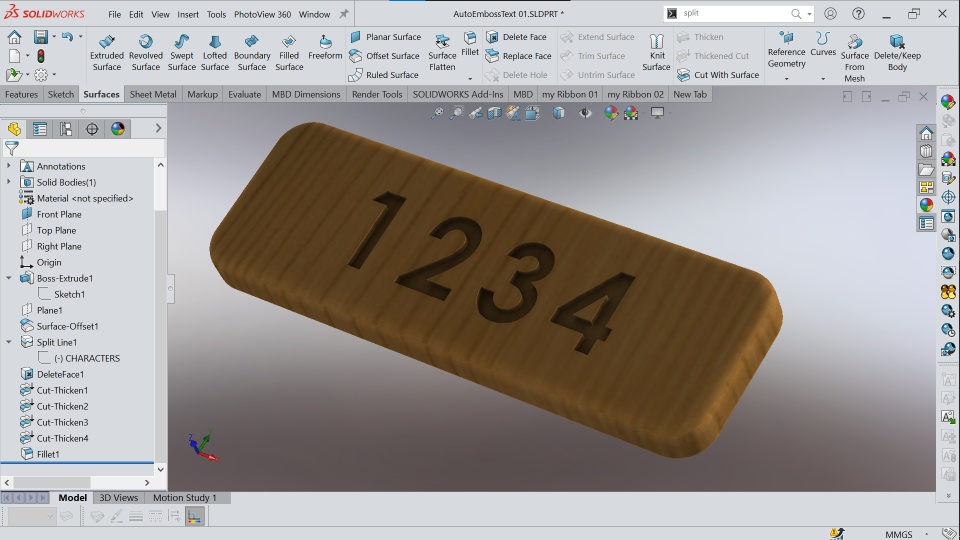
Task: Click the Delete/Keep Body tool
Action: pos(897,53)
